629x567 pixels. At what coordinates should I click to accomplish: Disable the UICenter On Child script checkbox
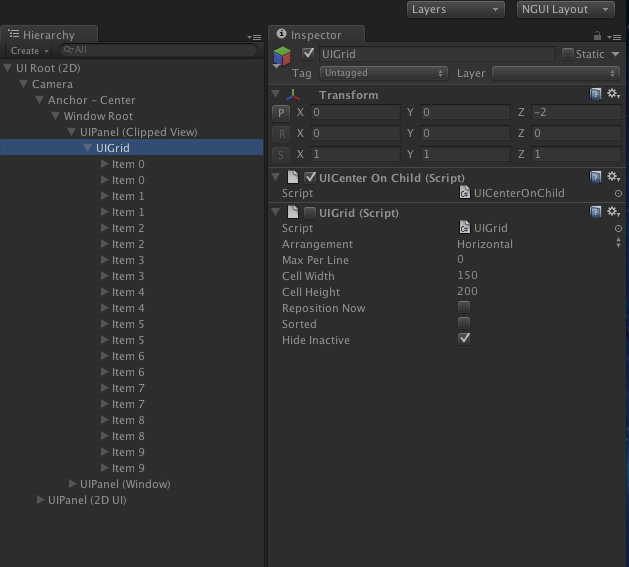point(310,177)
